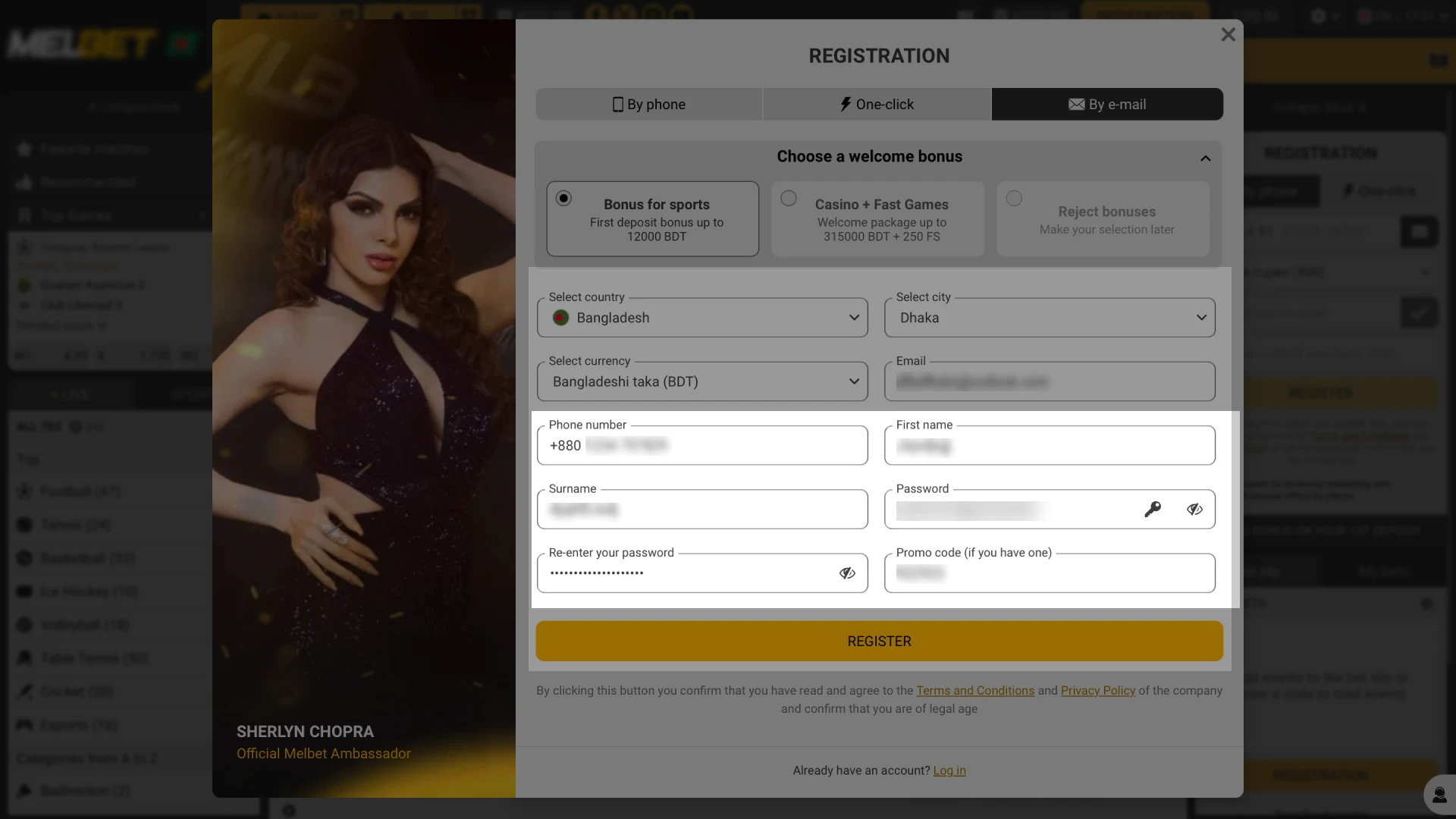
Task: Select the Cricket sidebar icon
Action: 24,691
